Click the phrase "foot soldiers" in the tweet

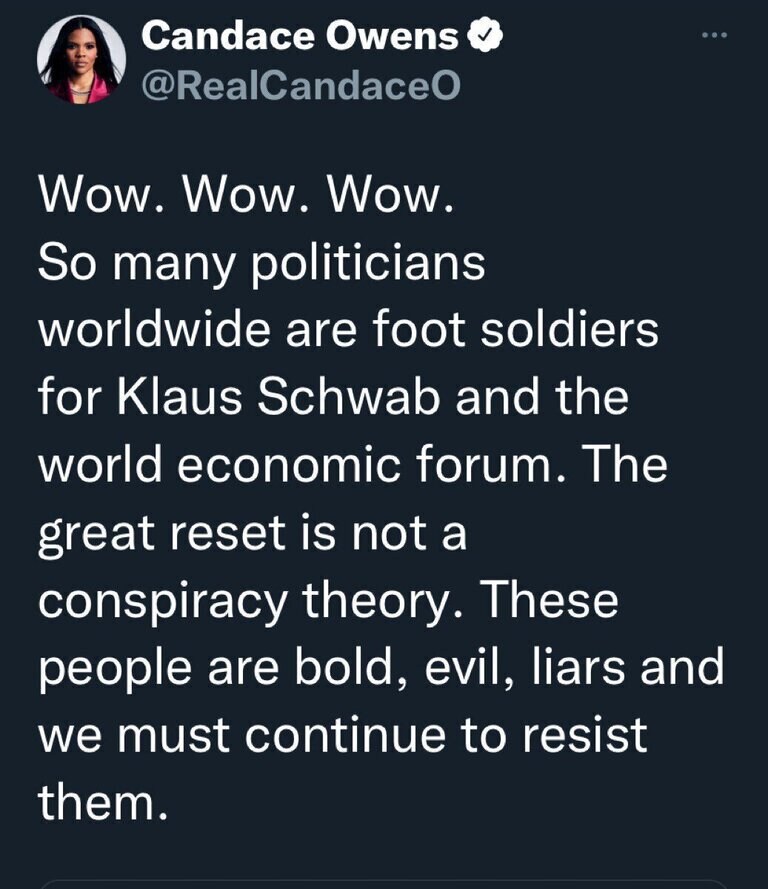coord(516,331)
